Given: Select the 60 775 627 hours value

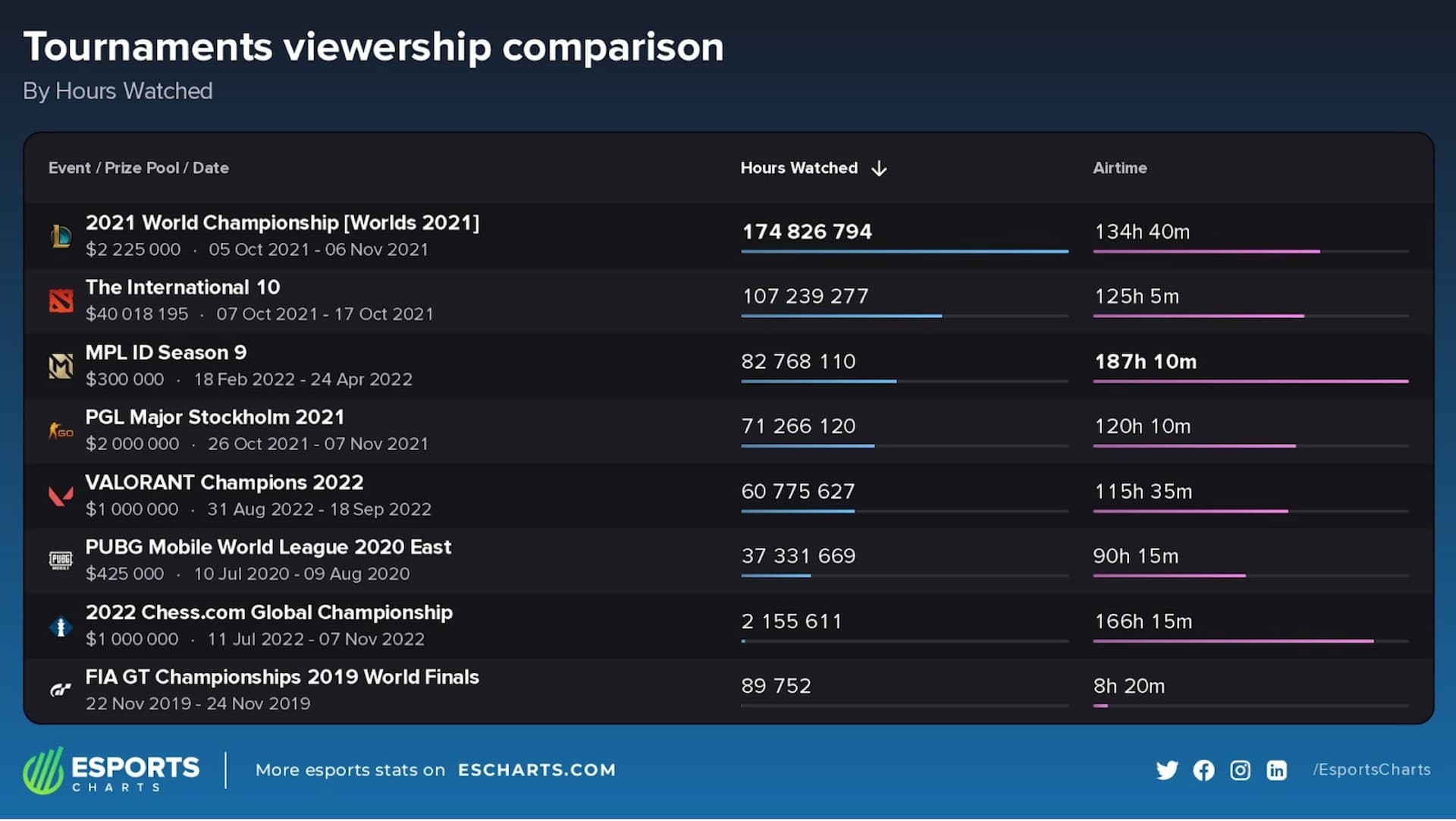Looking at the screenshot, I should point(798,492).
